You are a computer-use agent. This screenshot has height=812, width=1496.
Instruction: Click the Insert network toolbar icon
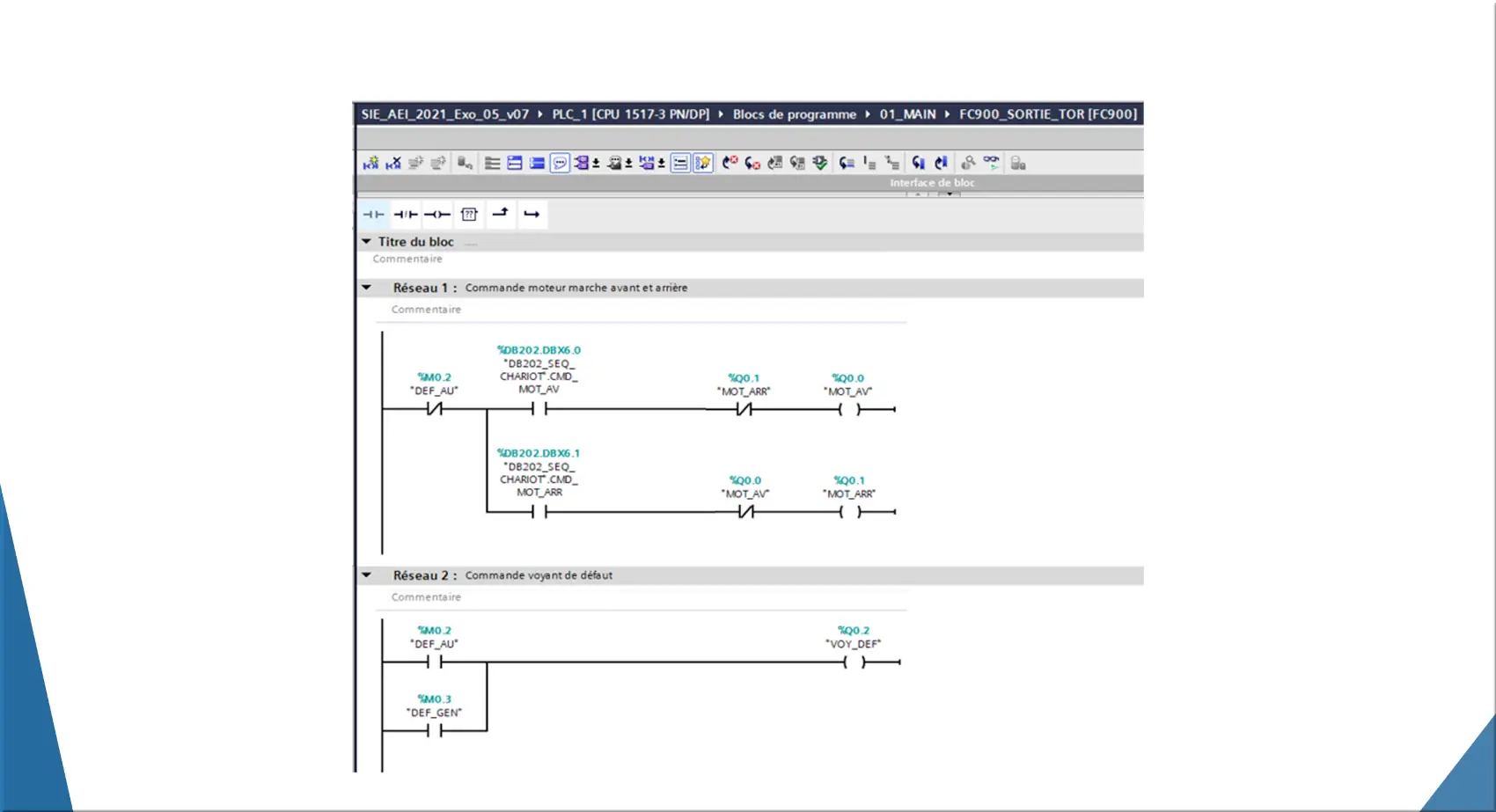pos(370,163)
